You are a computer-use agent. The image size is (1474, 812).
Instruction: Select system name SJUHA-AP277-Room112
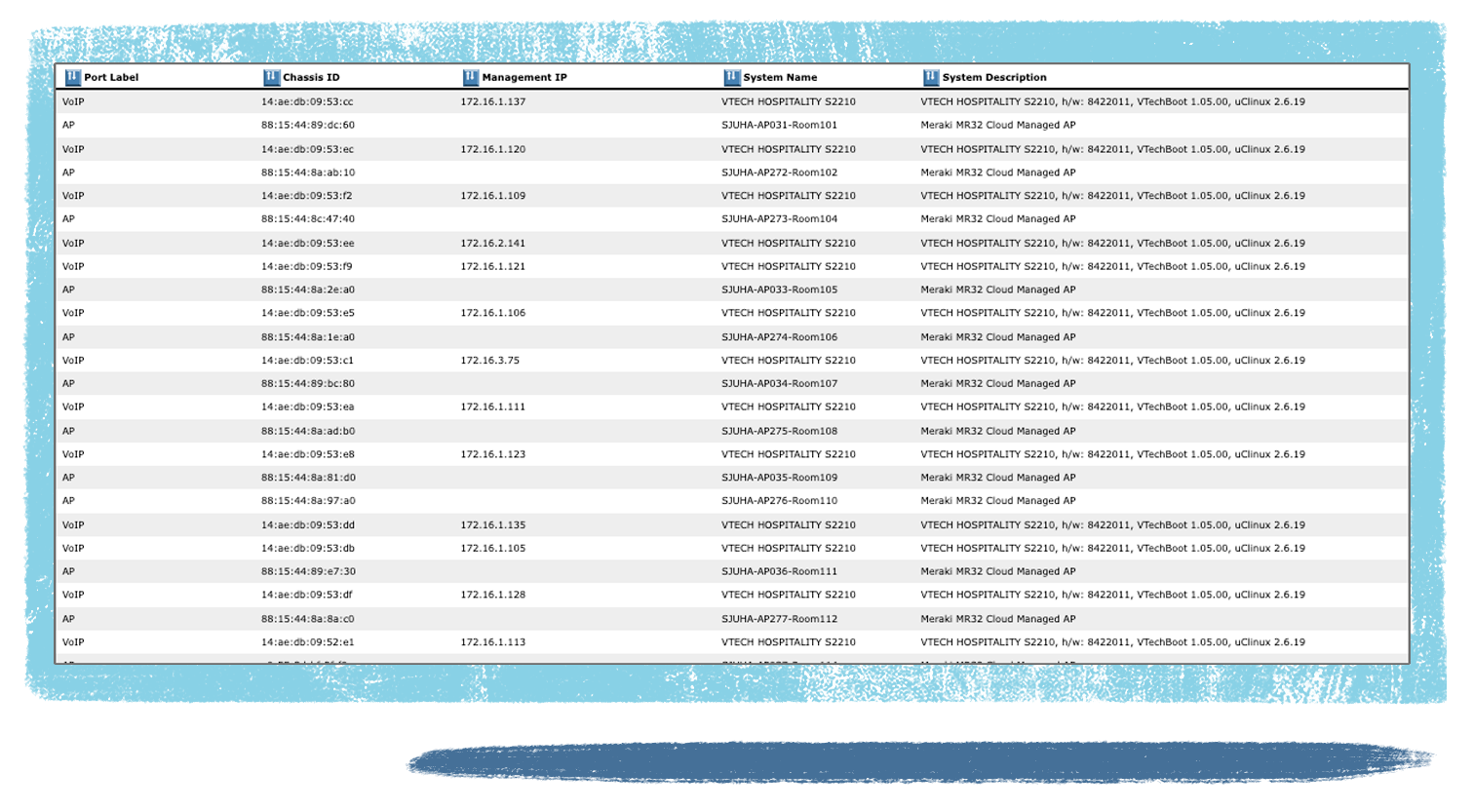779,619
